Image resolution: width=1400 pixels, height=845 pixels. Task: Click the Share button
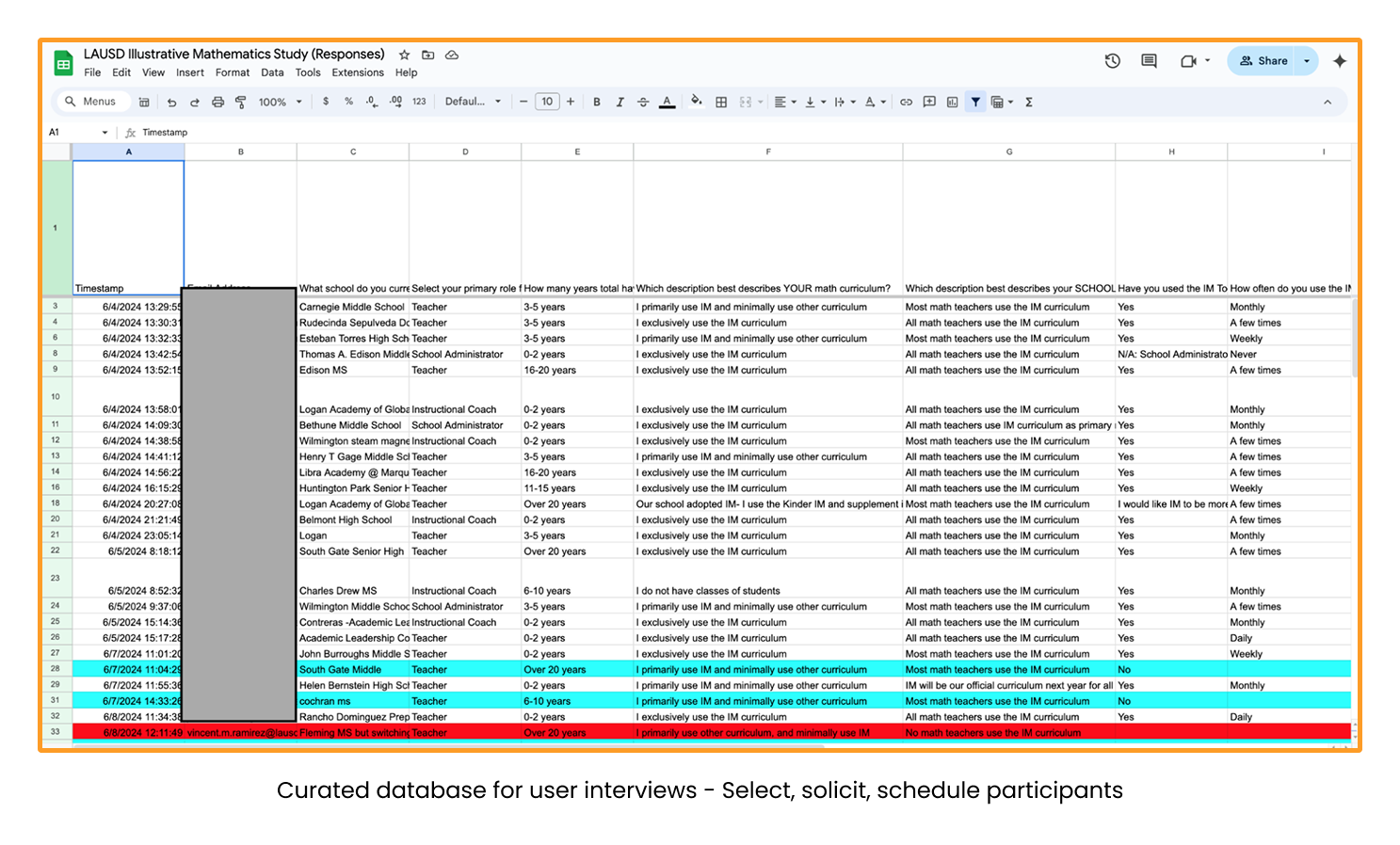click(1263, 61)
